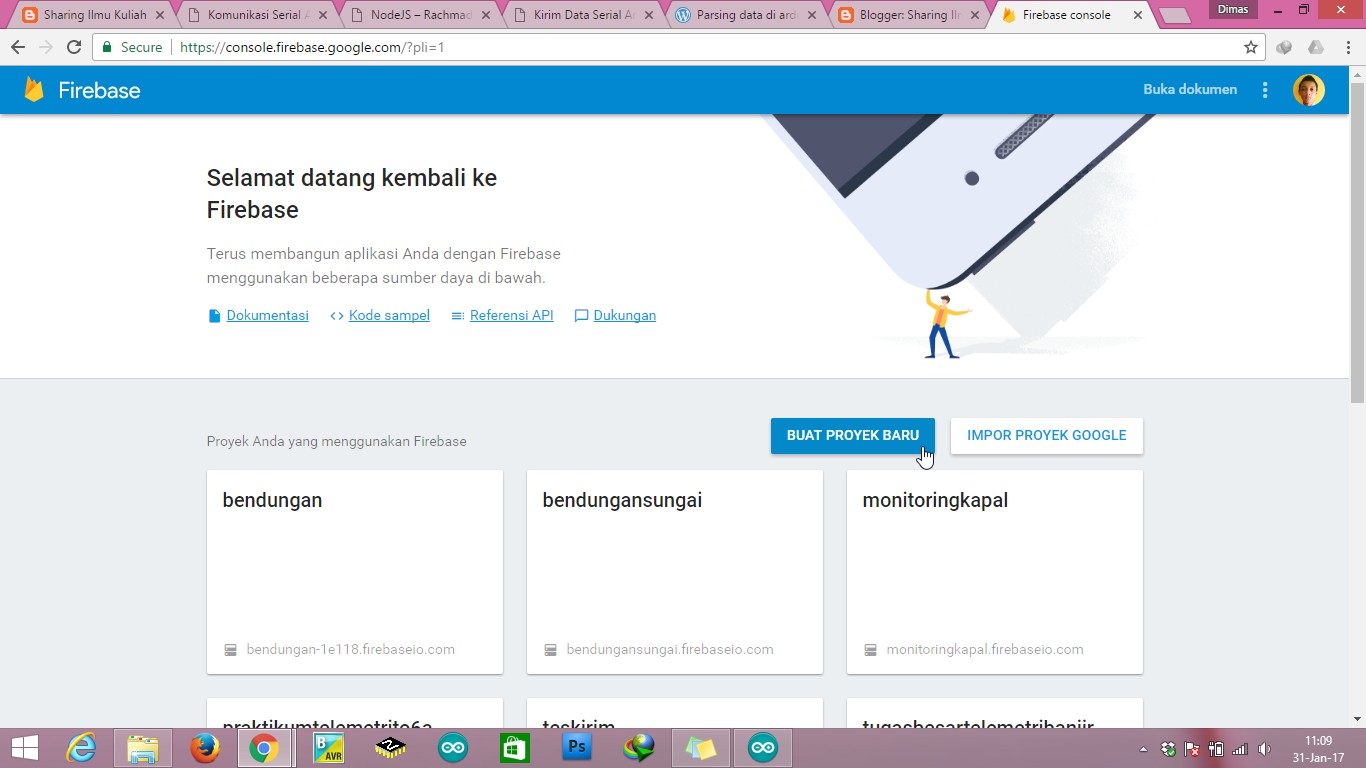The image size is (1366, 768).
Task: Click the Dimas Chrome profile button
Action: [x=1233, y=10]
